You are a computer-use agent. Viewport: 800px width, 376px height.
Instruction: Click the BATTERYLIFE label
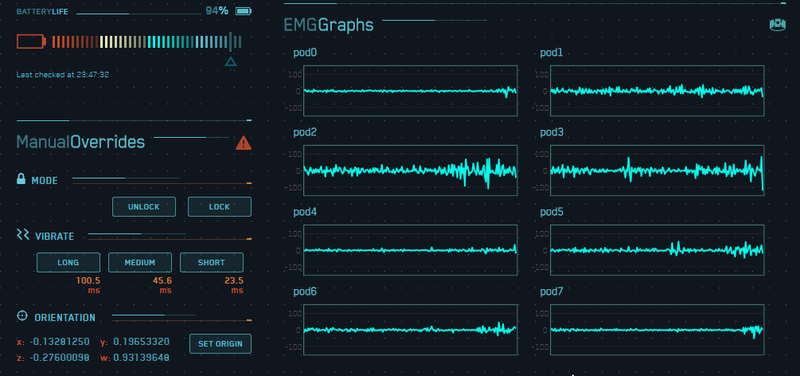(x=42, y=11)
